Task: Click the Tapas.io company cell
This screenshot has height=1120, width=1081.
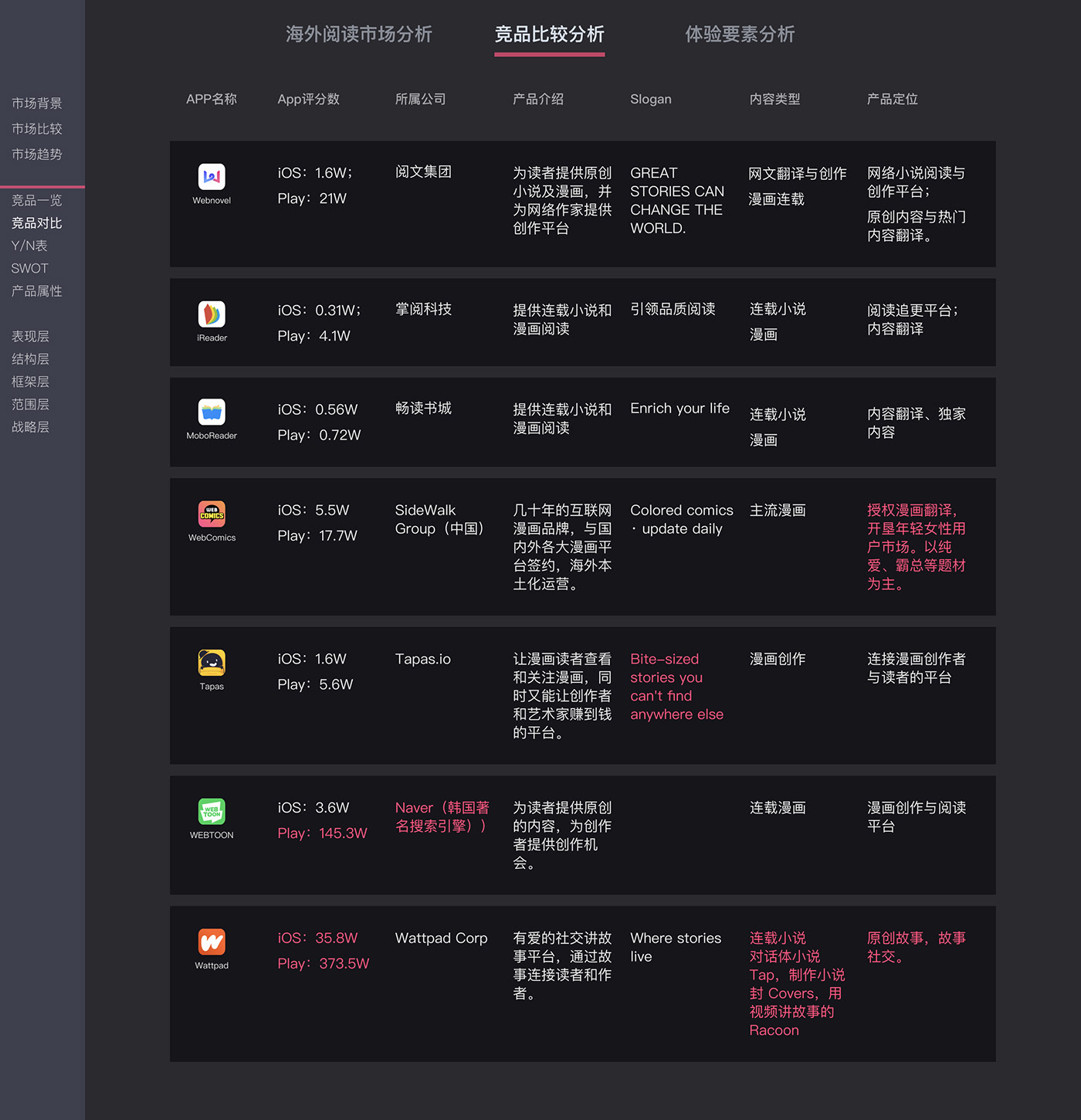Action: pos(422,659)
